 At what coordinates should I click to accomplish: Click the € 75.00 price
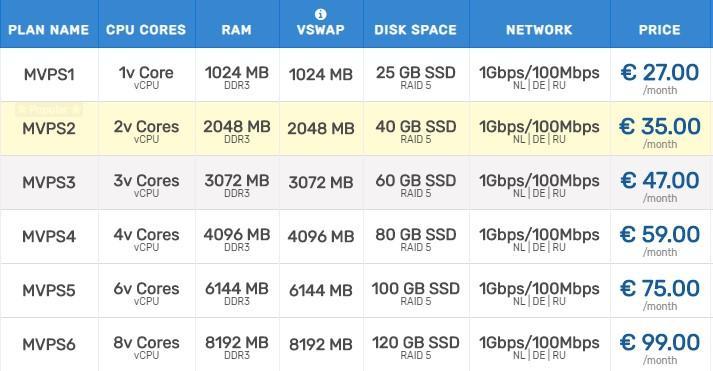click(660, 289)
